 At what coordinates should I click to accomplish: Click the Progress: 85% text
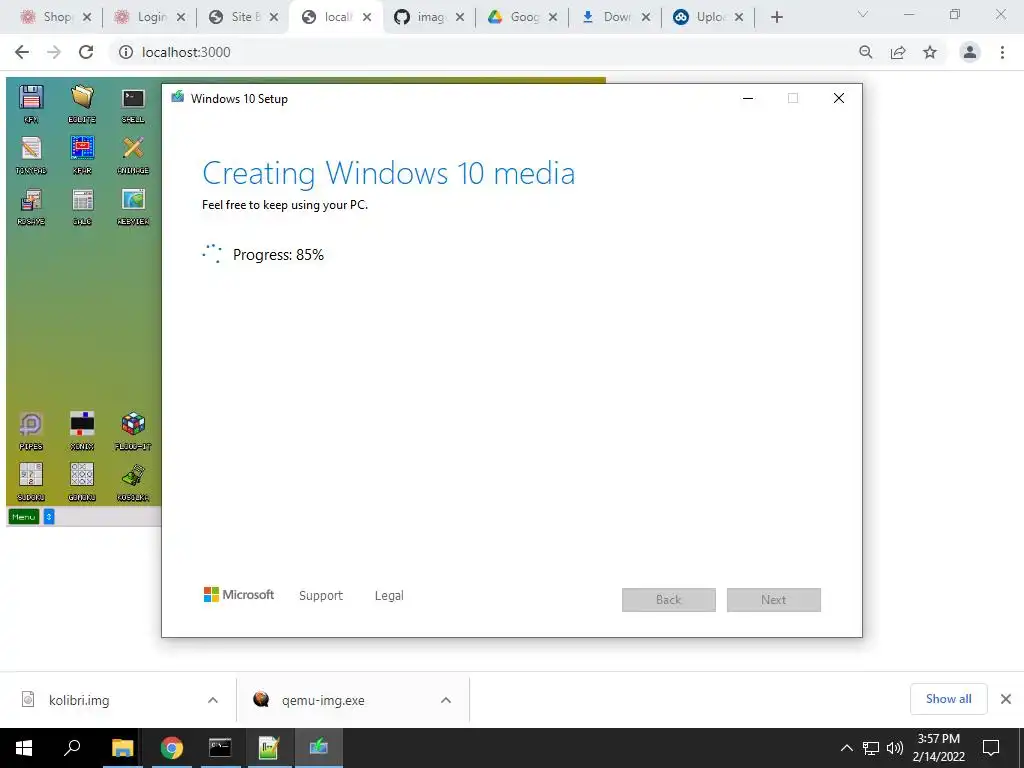[278, 255]
